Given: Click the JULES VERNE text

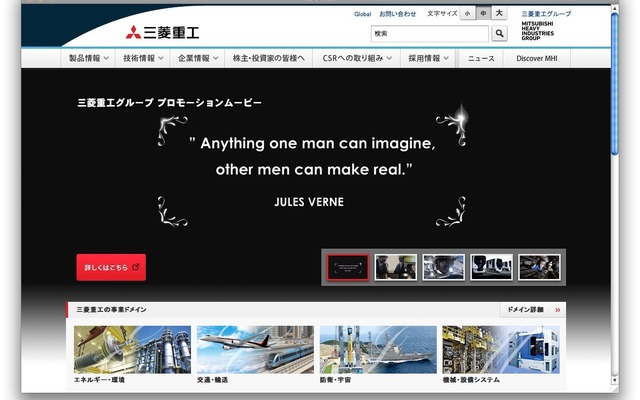Looking at the screenshot, I should [309, 202].
